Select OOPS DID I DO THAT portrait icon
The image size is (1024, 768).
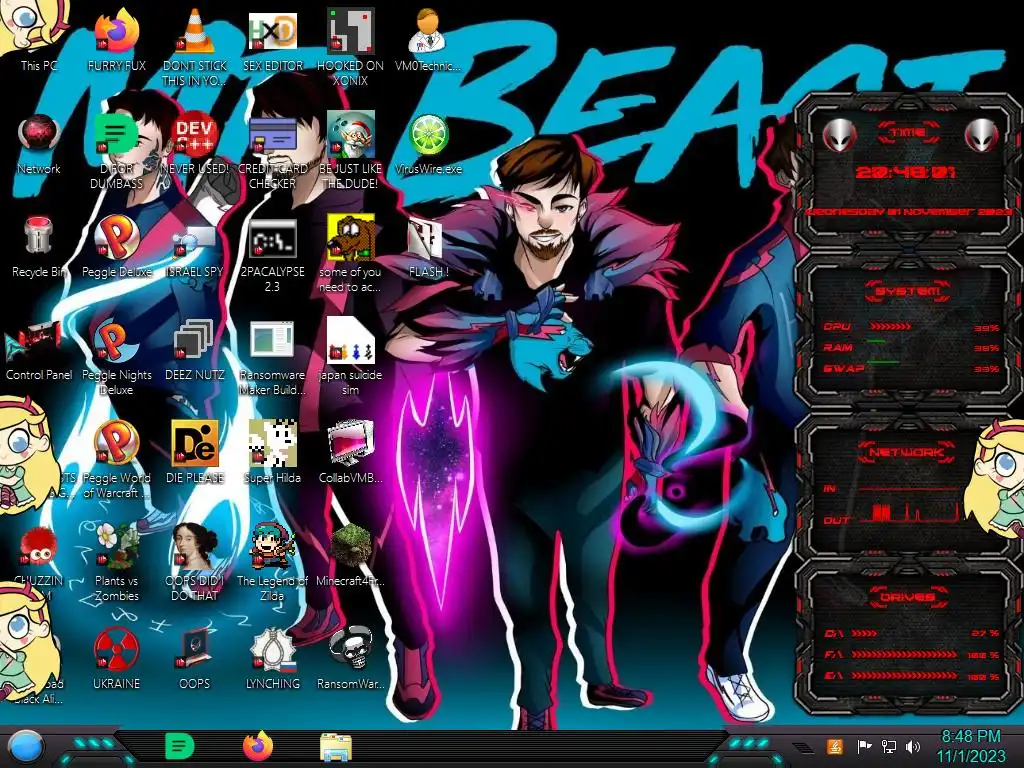click(195, 562)
